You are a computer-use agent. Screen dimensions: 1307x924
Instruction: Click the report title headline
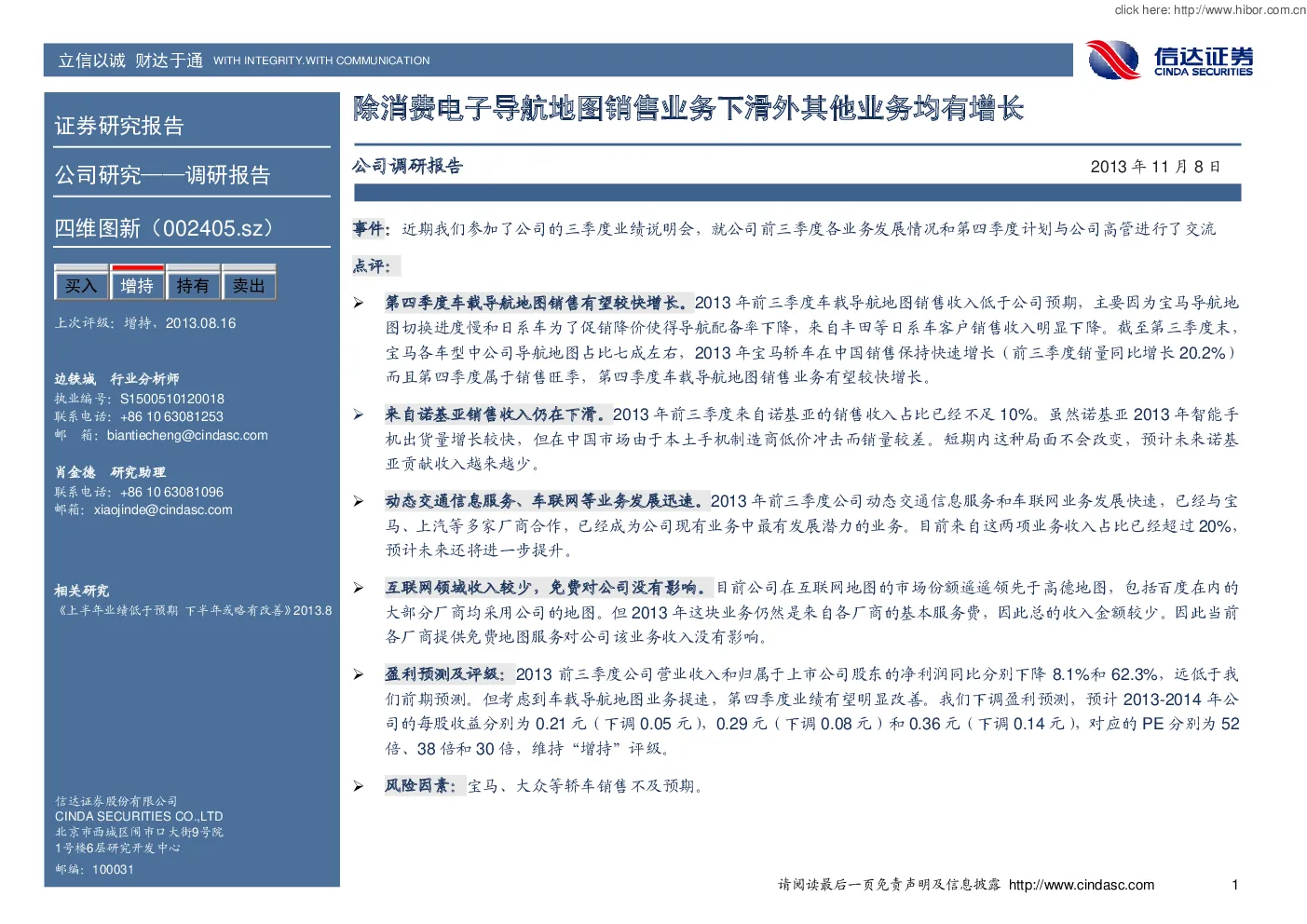(688, 109)
